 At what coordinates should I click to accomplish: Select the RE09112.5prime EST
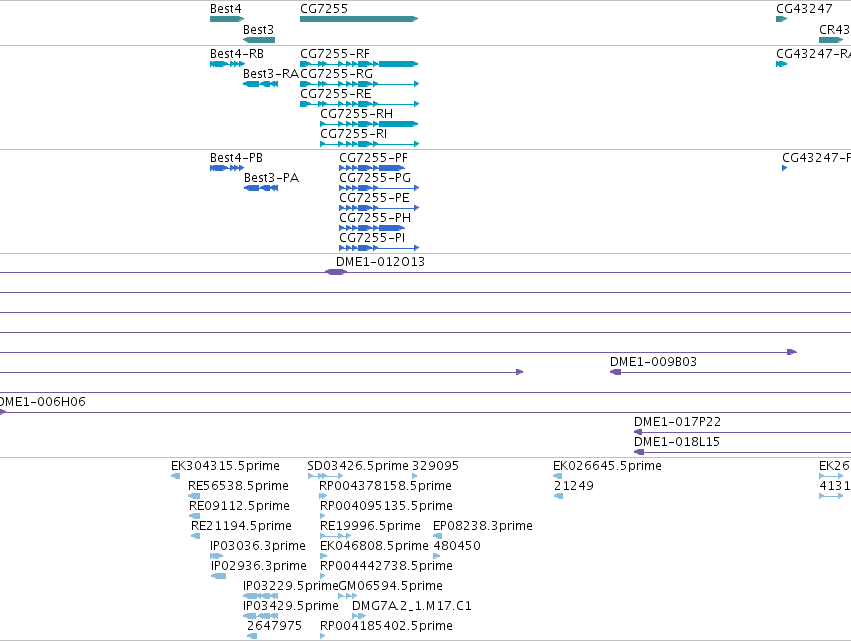click(194, 516)
